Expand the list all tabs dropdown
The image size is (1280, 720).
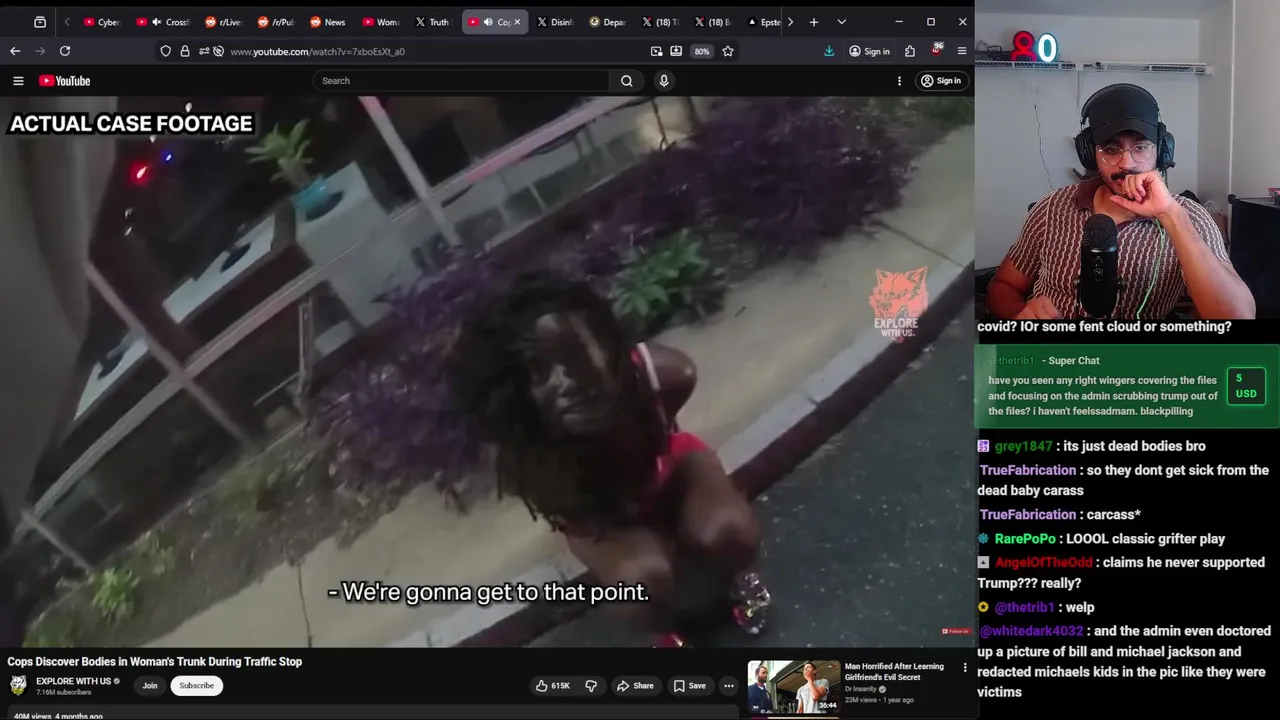click(841, 22)
